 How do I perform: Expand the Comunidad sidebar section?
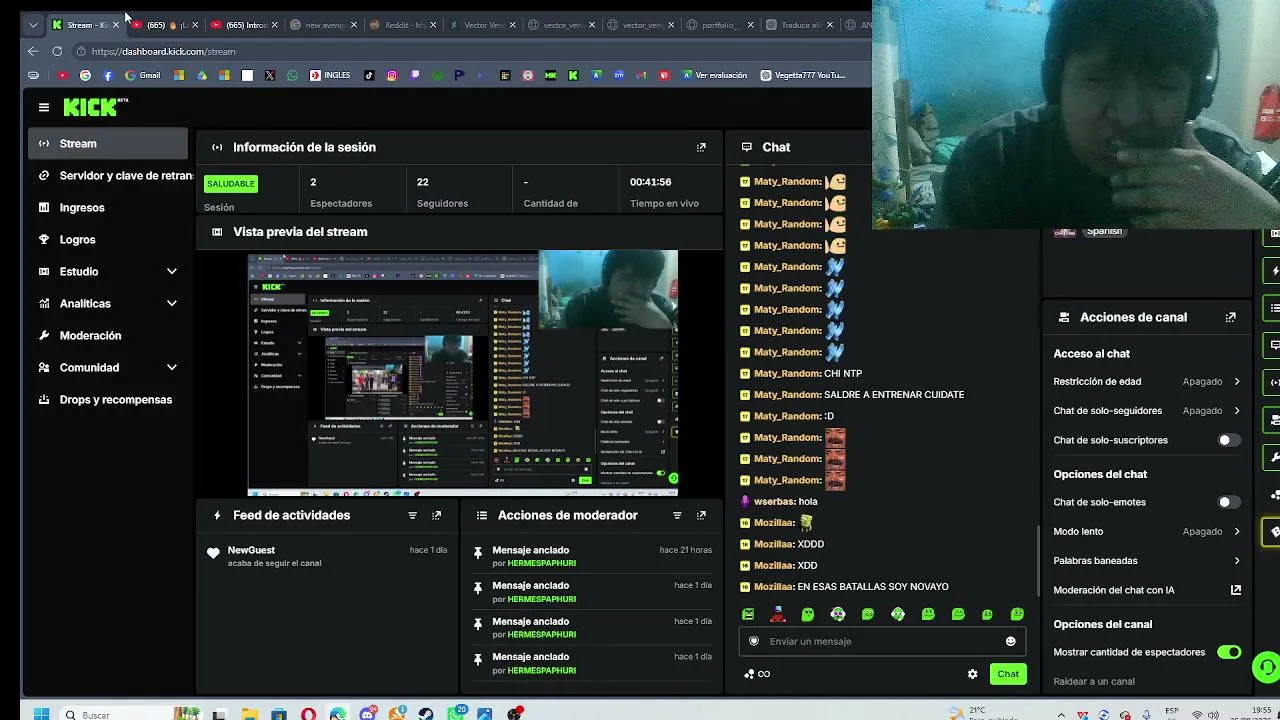point(108,367)
